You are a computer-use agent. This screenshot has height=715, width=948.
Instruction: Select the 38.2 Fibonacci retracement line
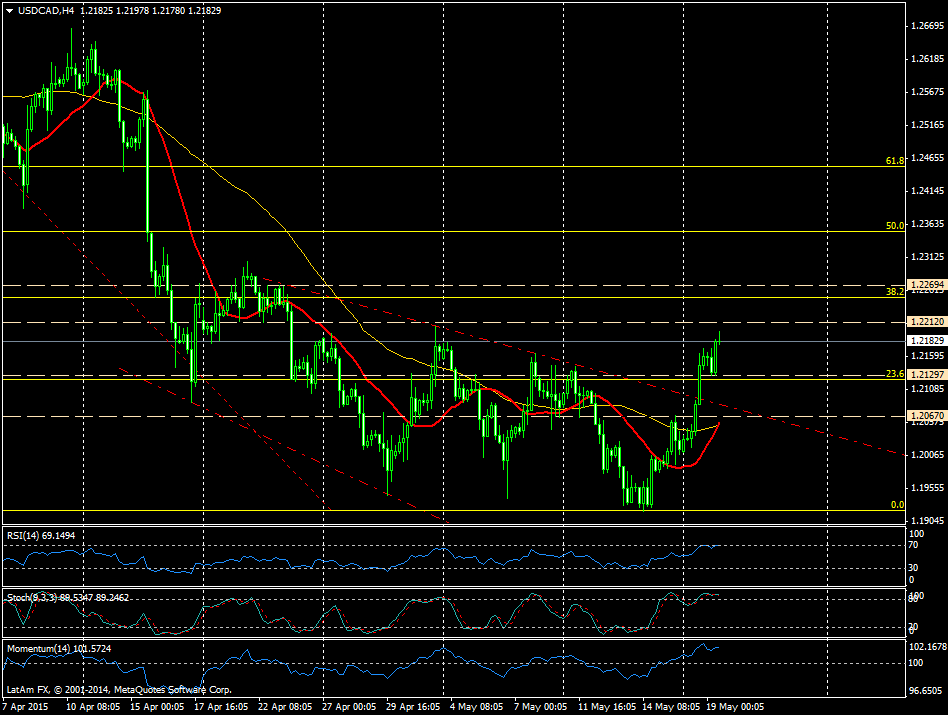[893, 291]
